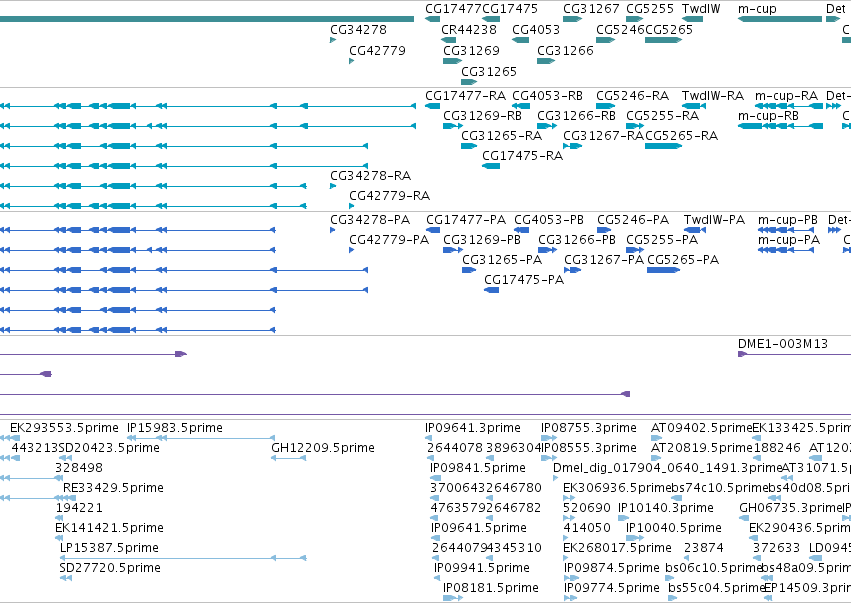Click the GH12209.5prime EST
Screen dimensions: 851x603
[289, 458]
